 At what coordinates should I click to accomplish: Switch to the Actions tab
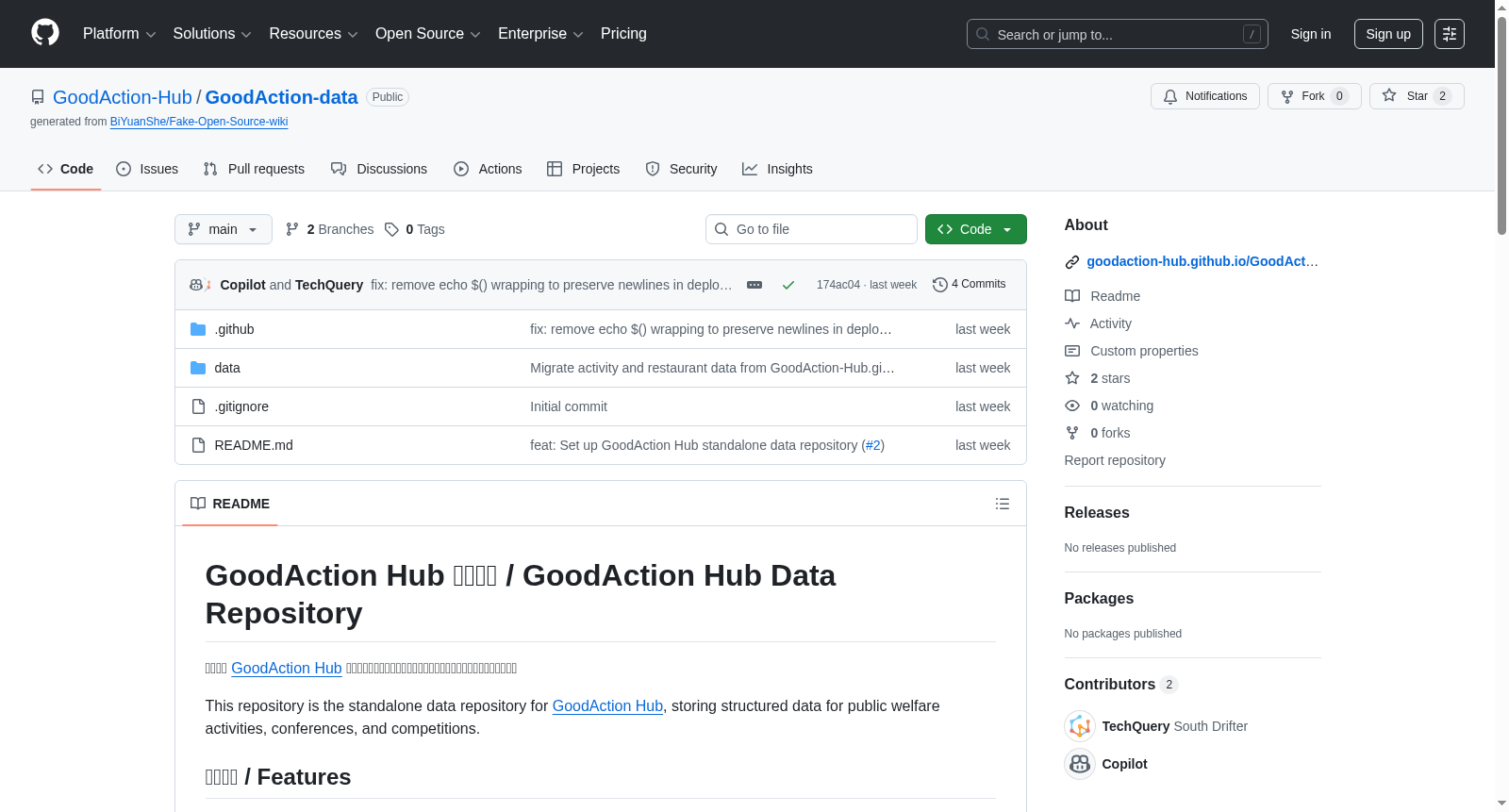coord(488,169)
